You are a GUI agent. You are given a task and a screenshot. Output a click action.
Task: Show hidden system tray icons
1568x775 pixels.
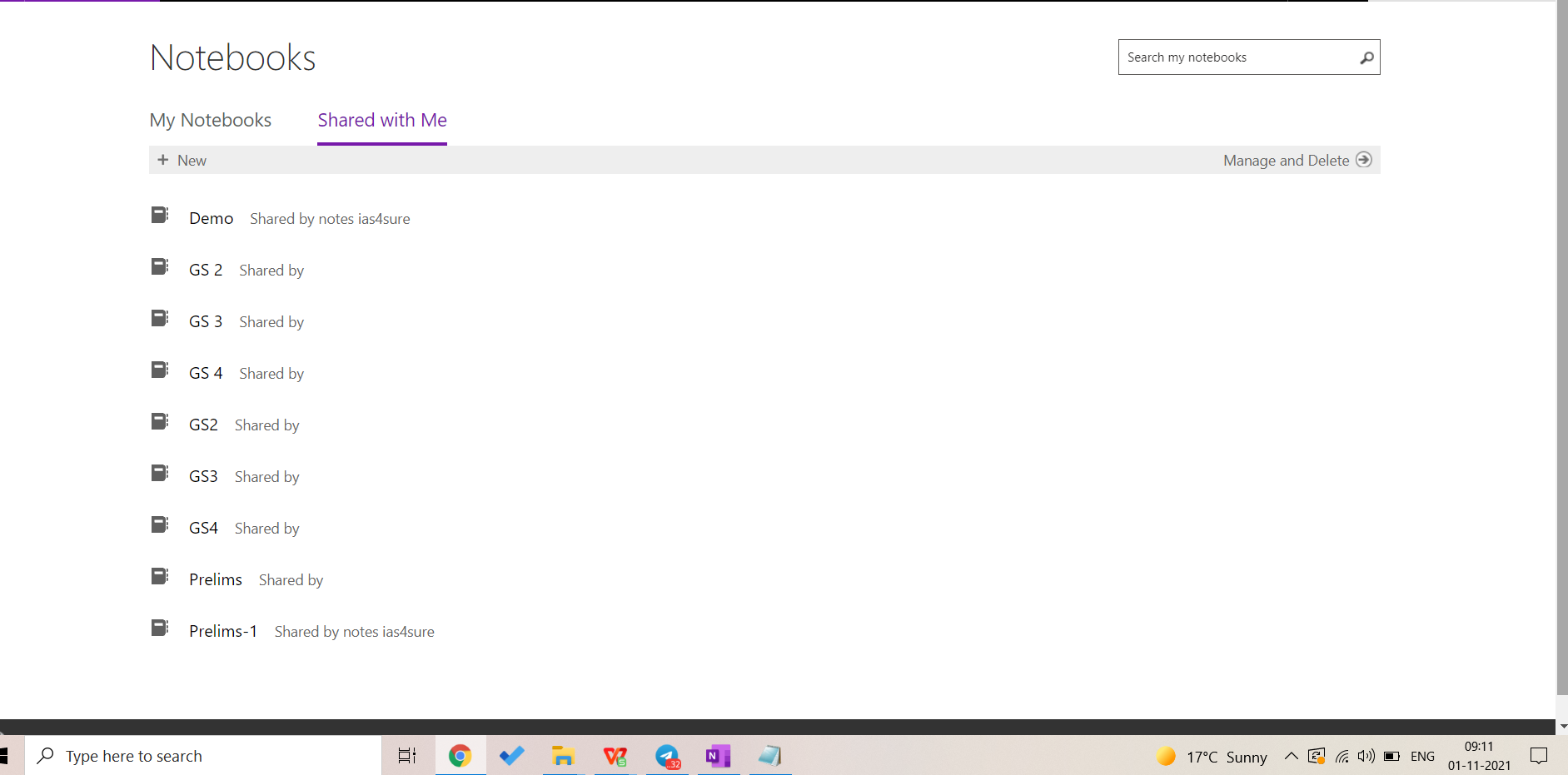point(1291,756)
